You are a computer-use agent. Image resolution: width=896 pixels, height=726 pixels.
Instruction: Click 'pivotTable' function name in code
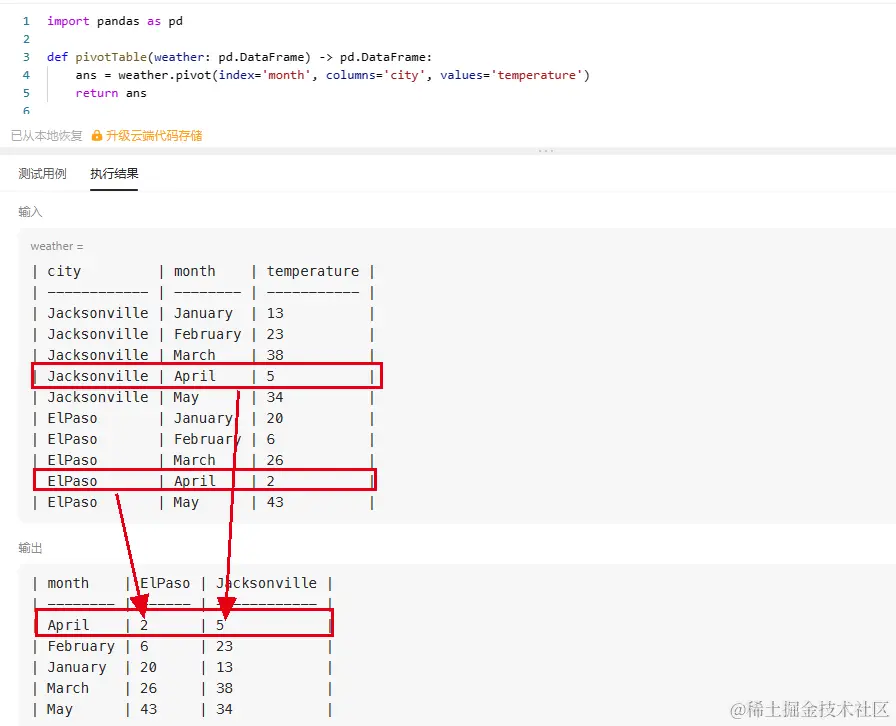point(111,57)
